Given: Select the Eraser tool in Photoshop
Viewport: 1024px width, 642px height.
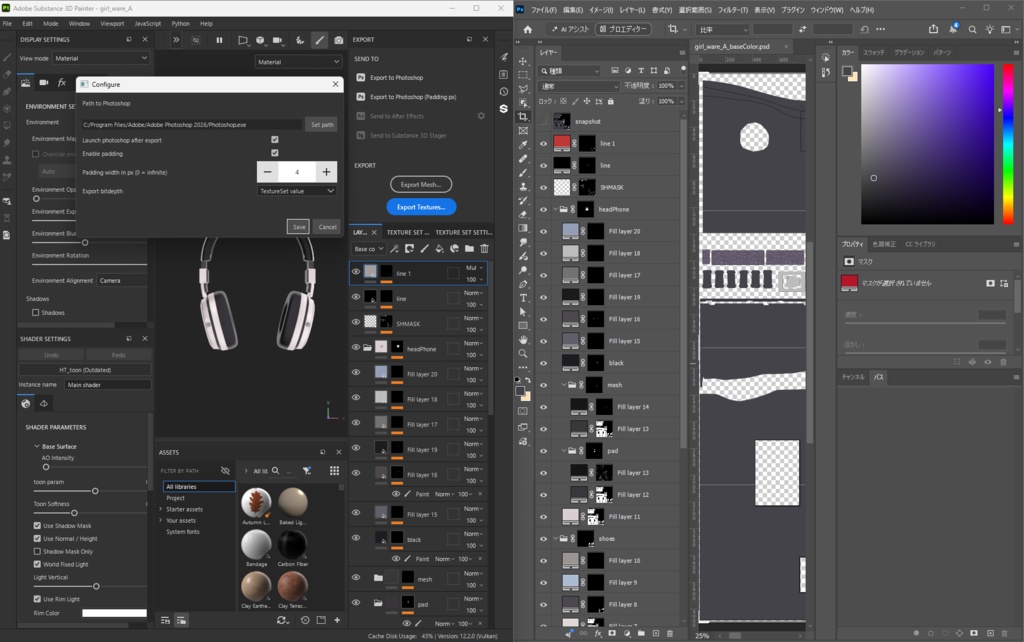Looking at the screenshot, I should pos(523,214).
